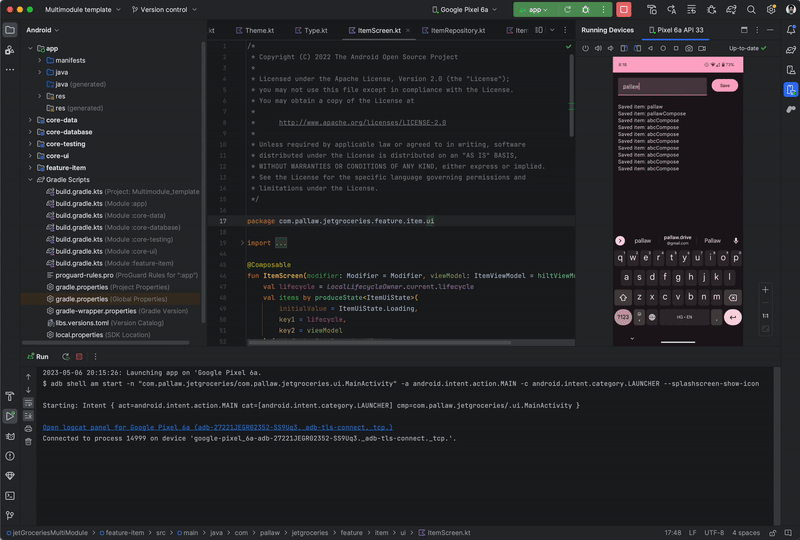Toggle editor split view icon
Image resolution: width=800 pixels, height=540 pixels.
[x=539, y=30]
